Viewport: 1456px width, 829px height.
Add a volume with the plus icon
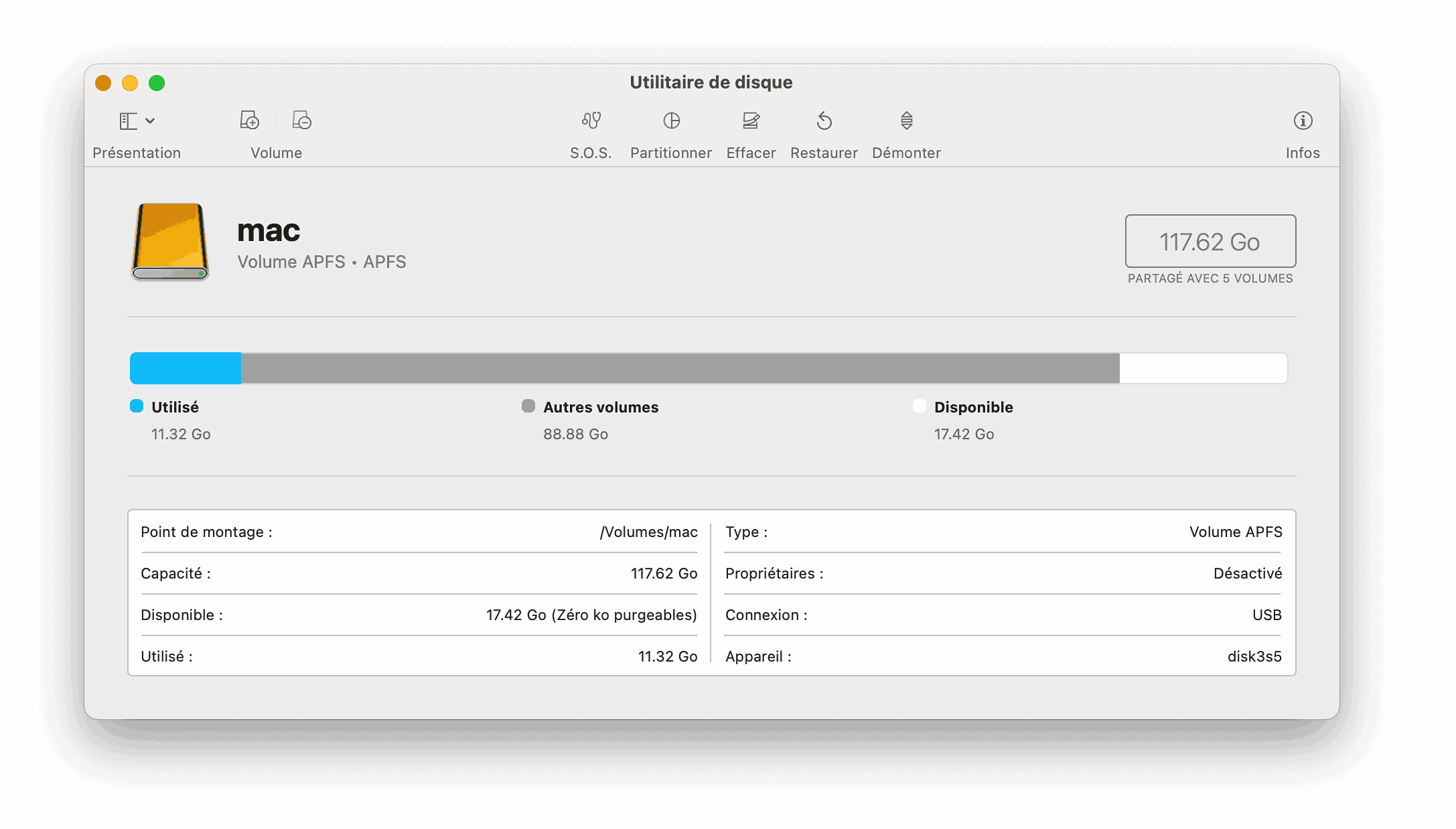(x=250, y=121)
